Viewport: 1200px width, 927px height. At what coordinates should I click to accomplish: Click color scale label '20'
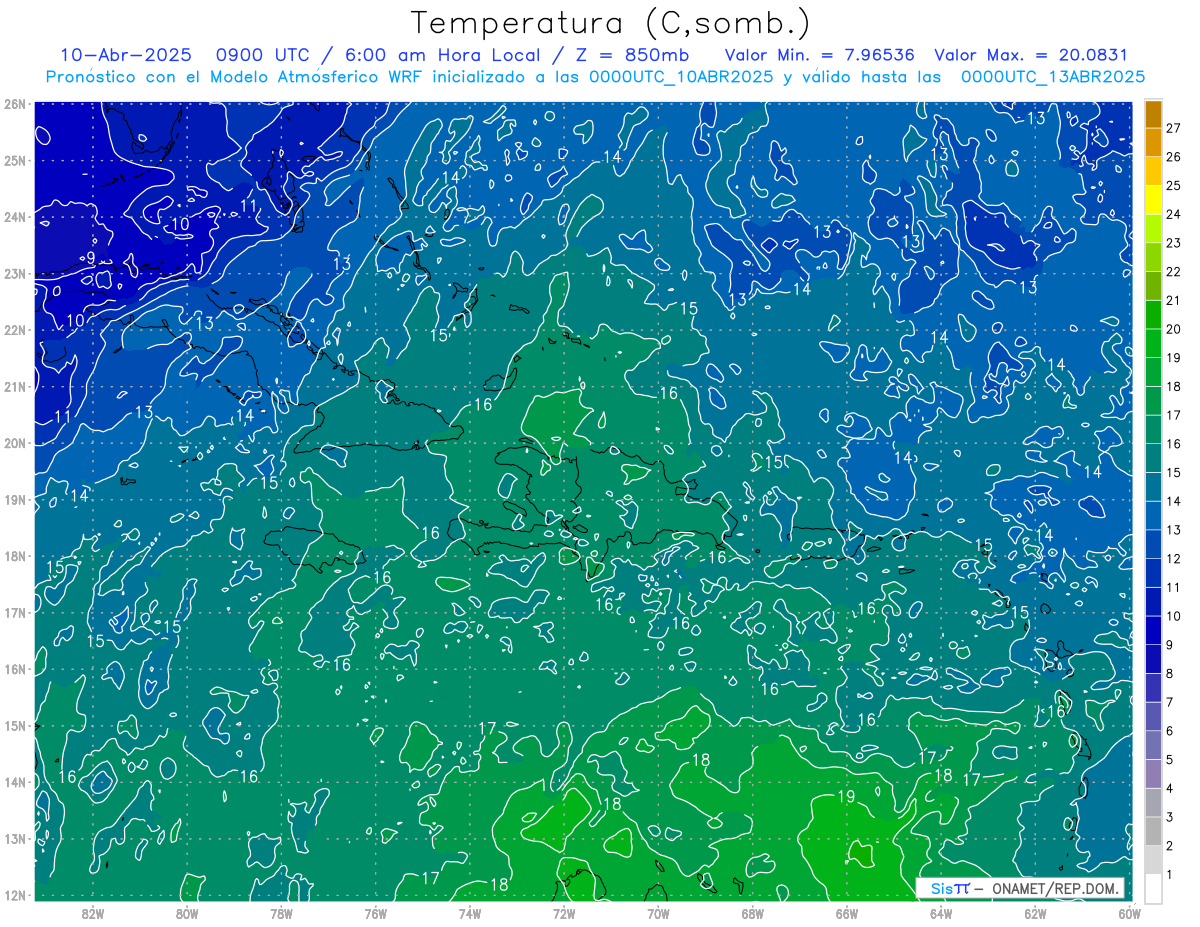click(1175, 329)
